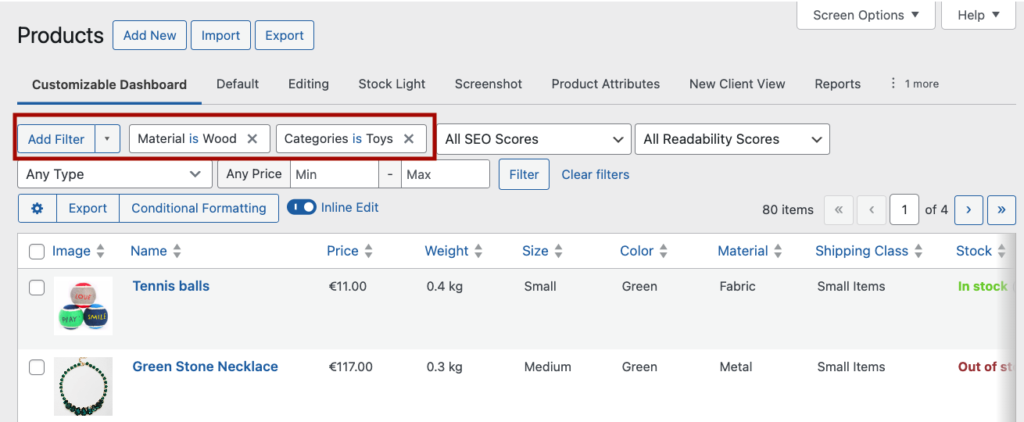
Task: Switch to New Client View tab
Action: click(737, 84)
